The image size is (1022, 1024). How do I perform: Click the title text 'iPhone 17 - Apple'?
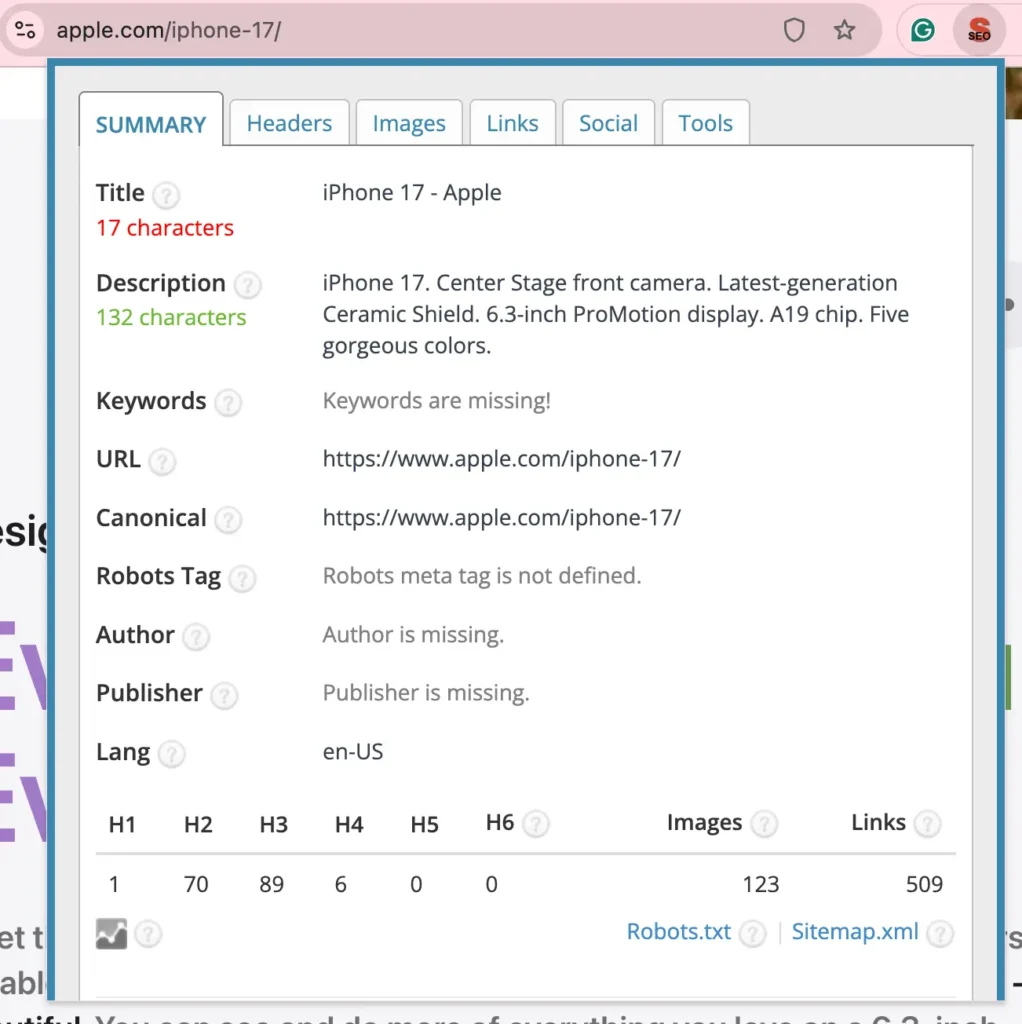coord(412,193)
